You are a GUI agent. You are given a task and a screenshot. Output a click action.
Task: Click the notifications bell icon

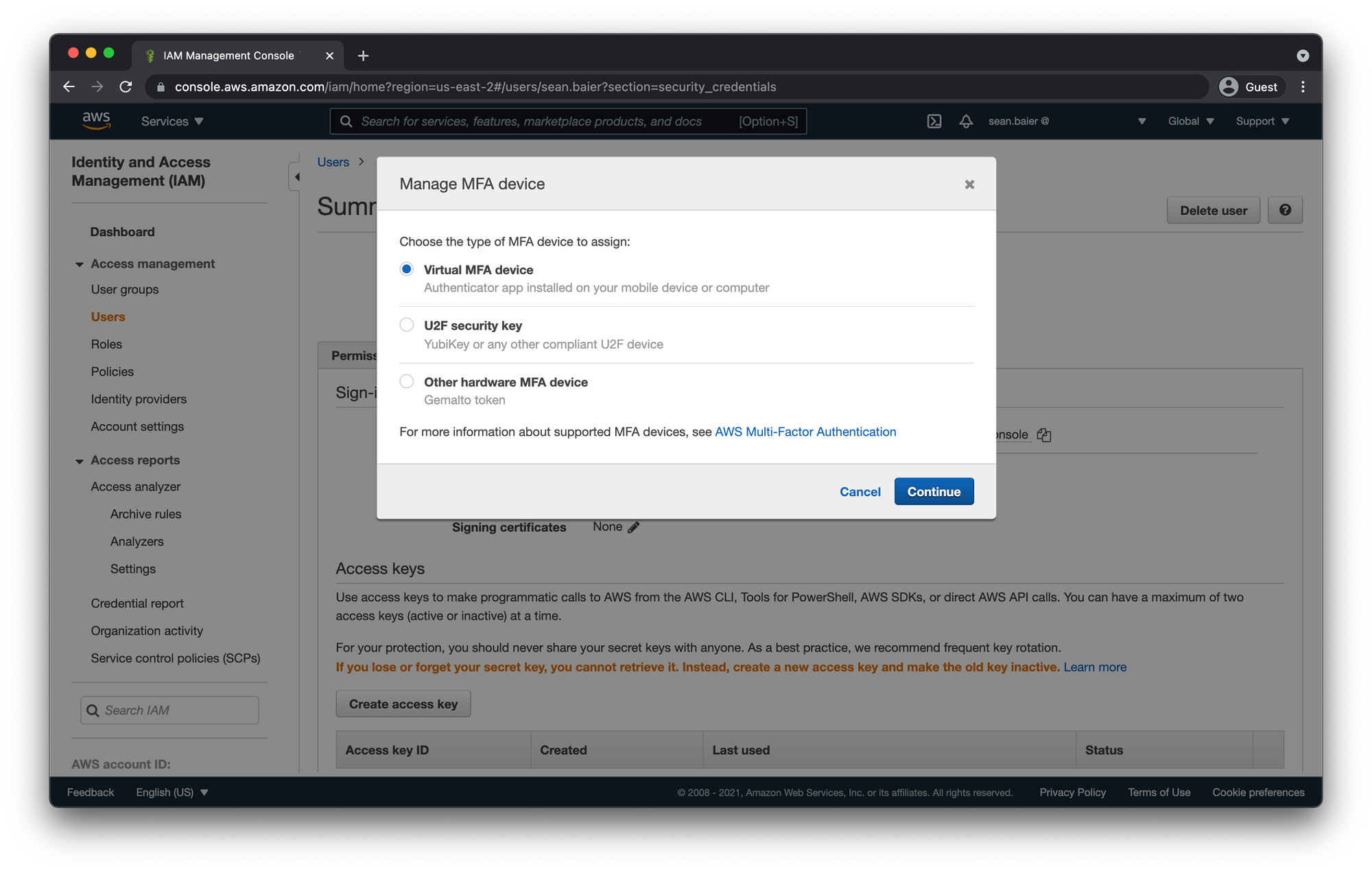click(x=966, y=121)
